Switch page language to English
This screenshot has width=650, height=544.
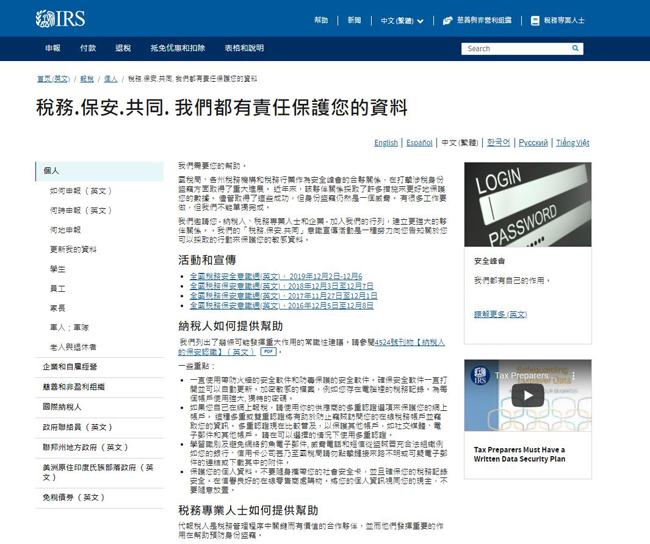[386, 143]
